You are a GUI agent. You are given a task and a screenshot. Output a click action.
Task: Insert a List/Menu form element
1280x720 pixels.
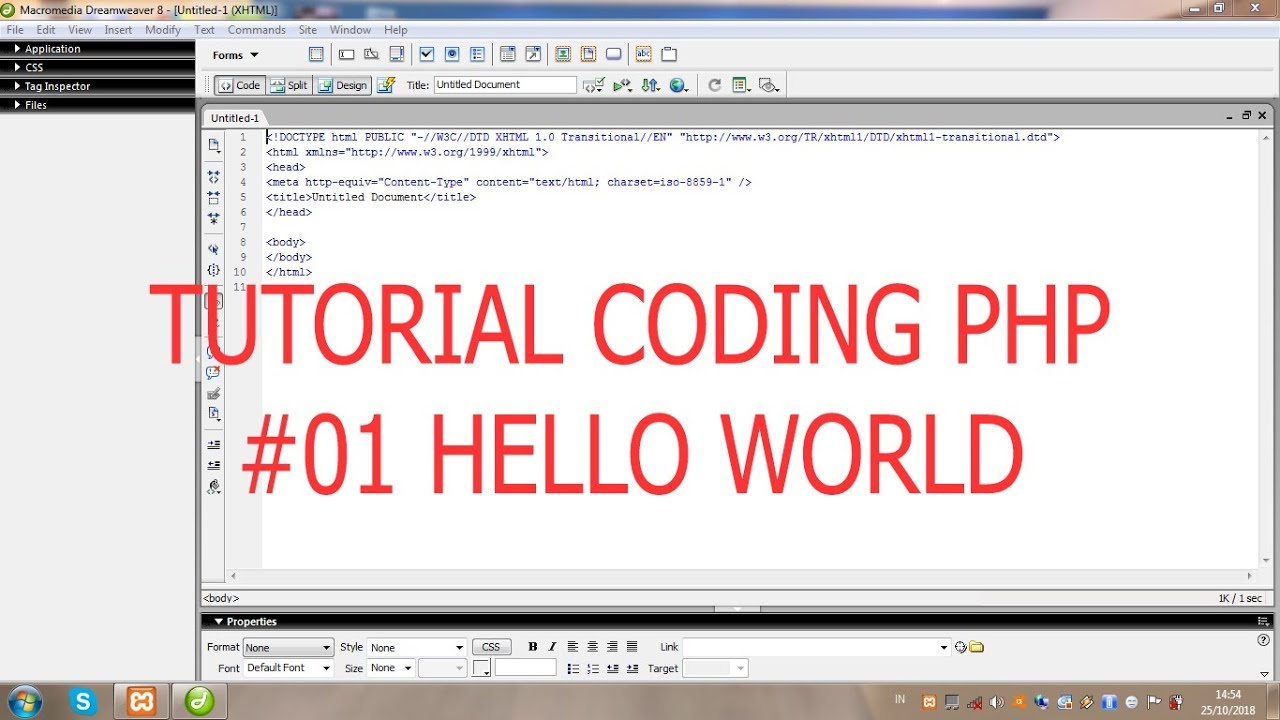pyautogui.click(x=507, y=55)
